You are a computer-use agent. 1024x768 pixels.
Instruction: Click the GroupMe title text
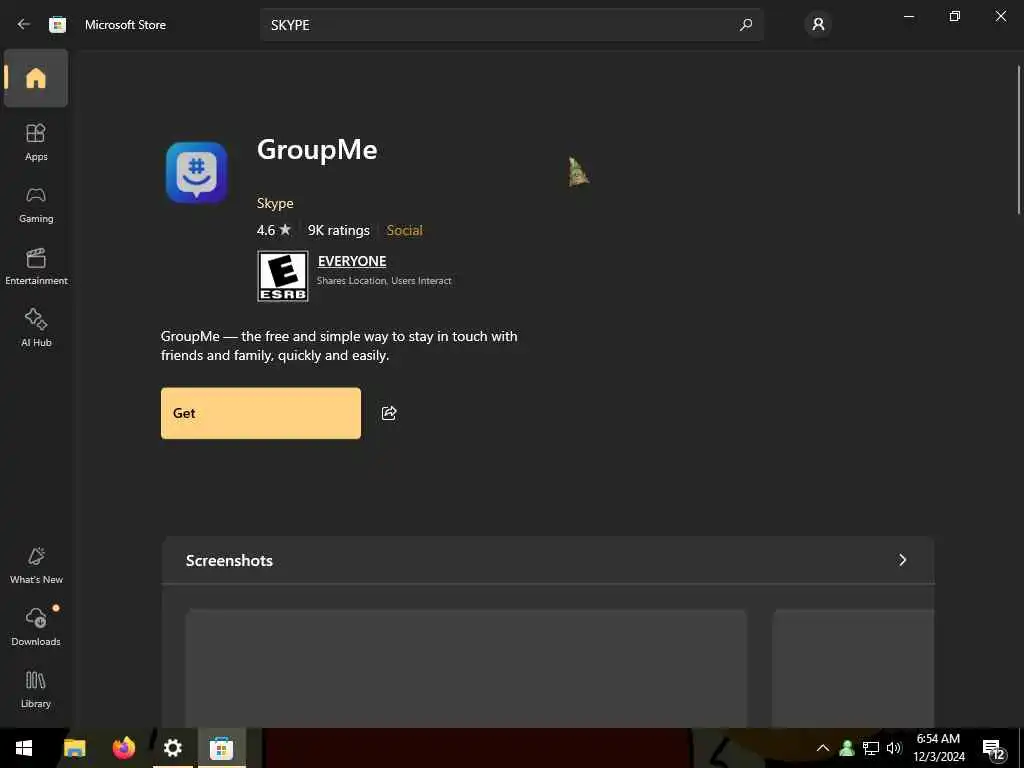pos(317,150)
